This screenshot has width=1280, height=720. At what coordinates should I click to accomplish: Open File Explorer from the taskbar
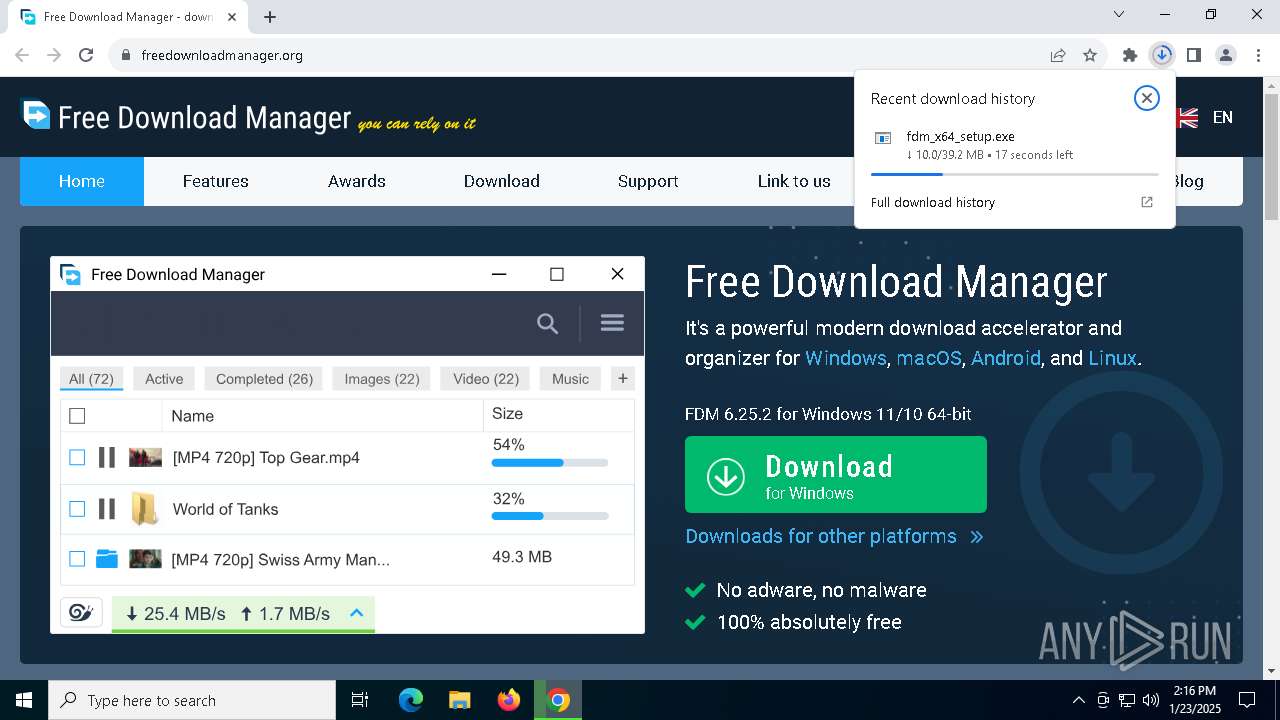459,700
